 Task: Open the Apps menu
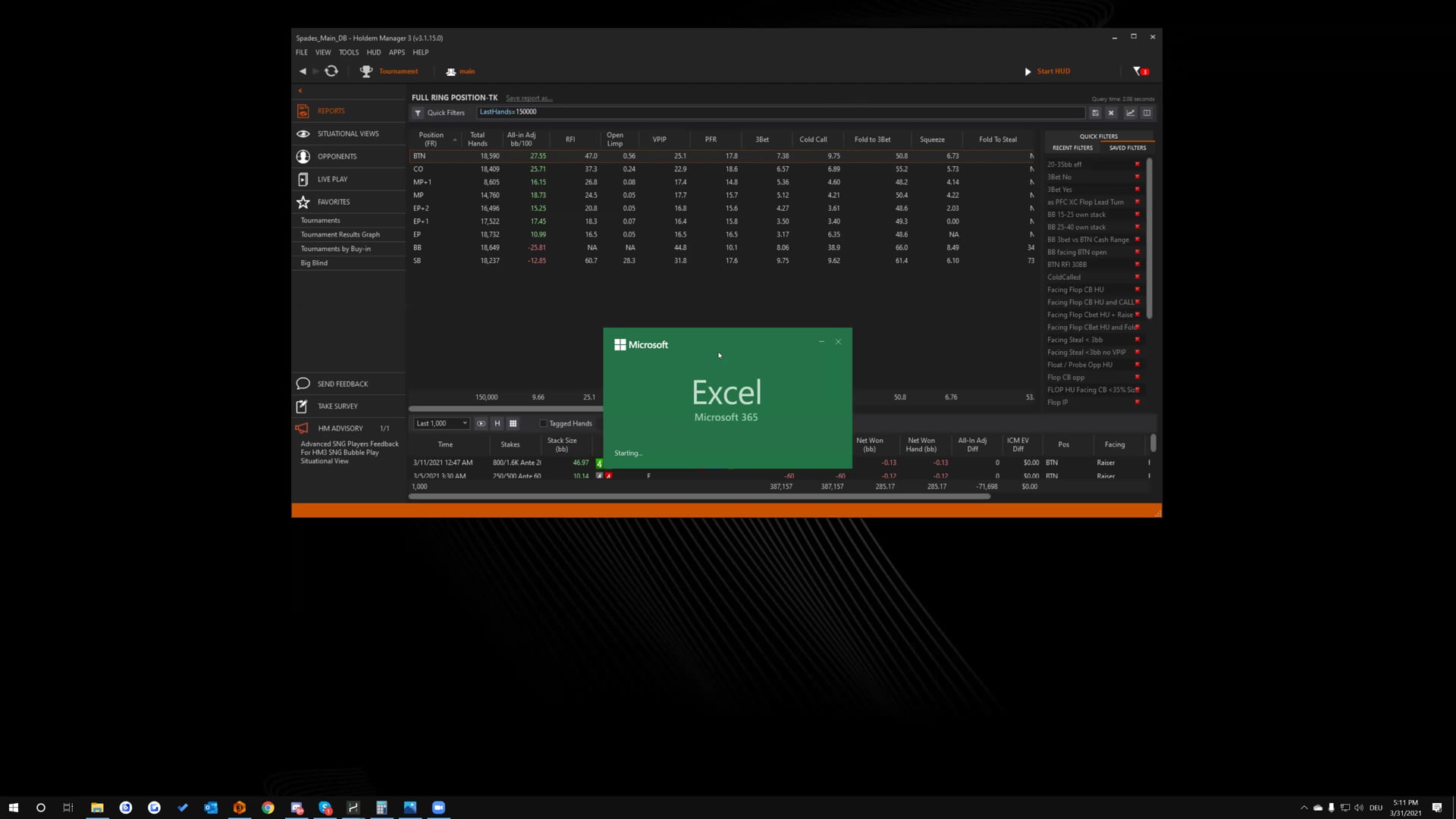coord(397,52)
